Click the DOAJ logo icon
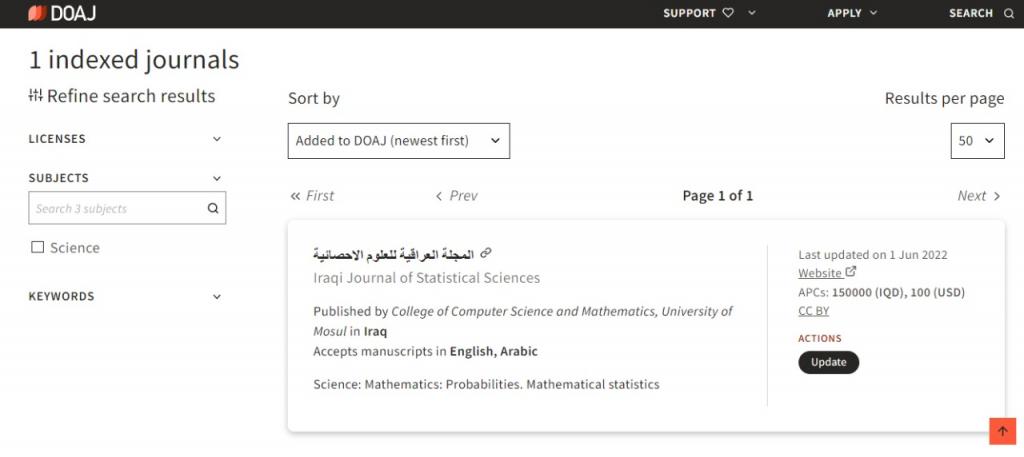1024x457 pixels. coord(38,13)
